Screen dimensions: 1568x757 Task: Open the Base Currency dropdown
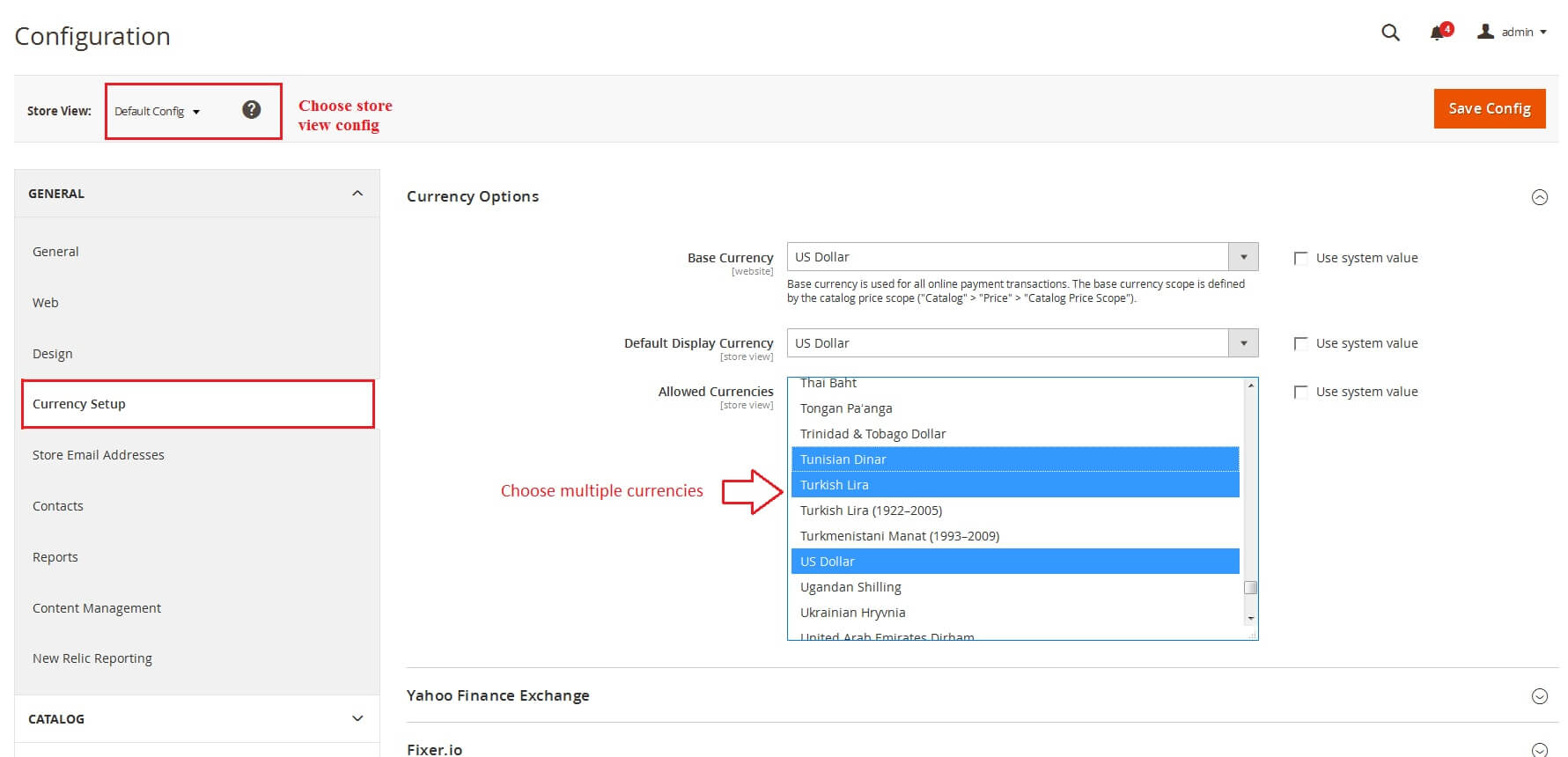pyautogui.click(x=1022, y=257)
